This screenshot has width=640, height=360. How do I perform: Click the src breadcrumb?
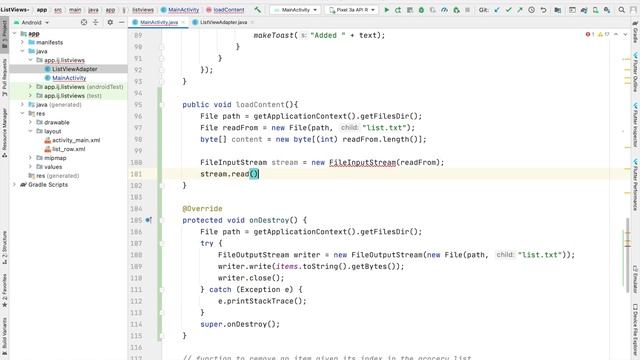58,10
